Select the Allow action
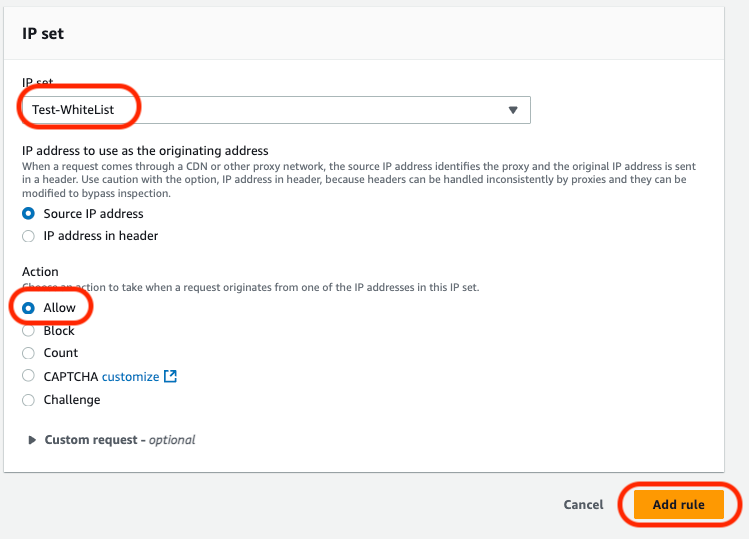The image size is (749, 539). 28,308
